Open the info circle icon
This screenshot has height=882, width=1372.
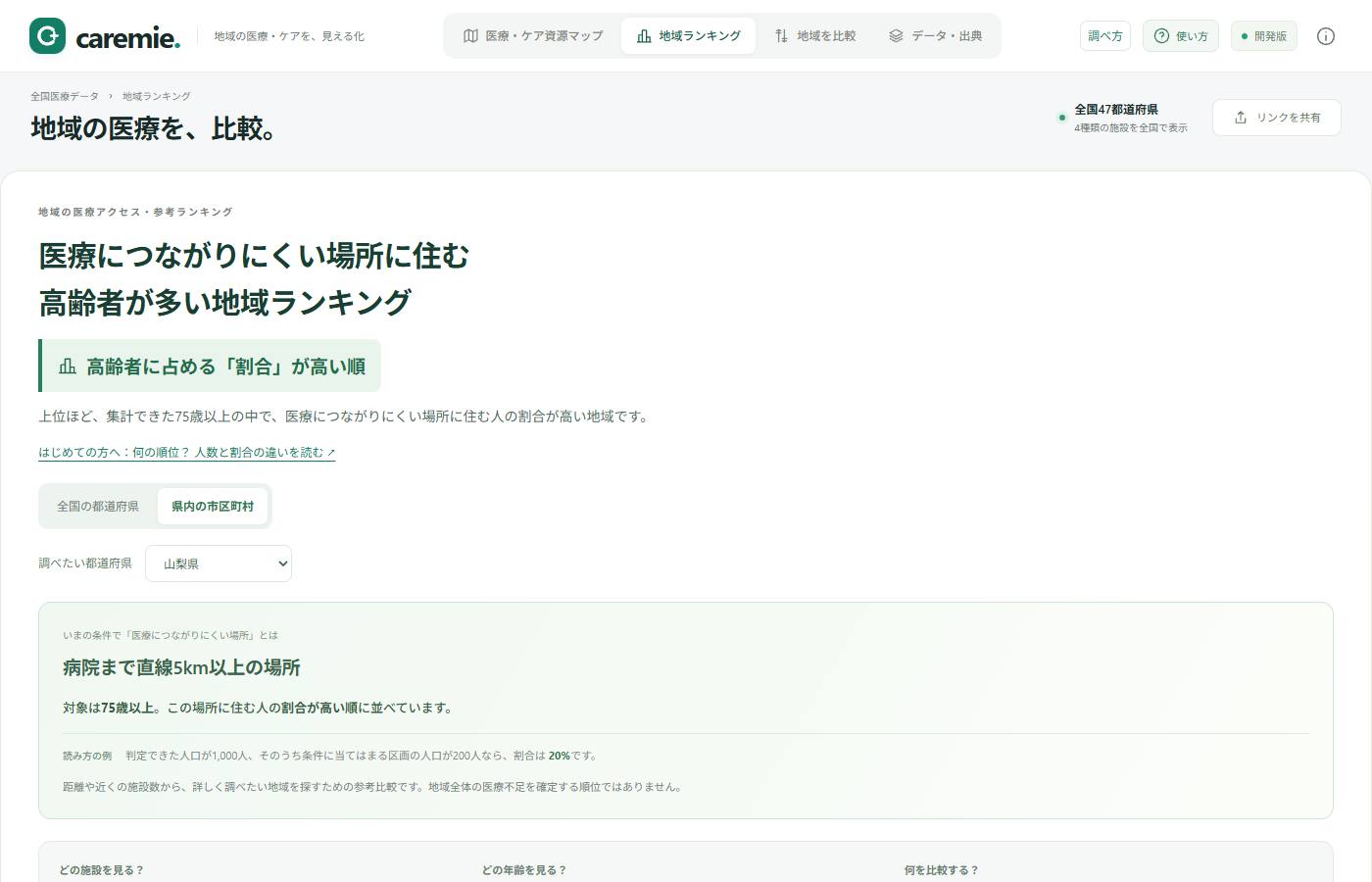pos(1326,36)
